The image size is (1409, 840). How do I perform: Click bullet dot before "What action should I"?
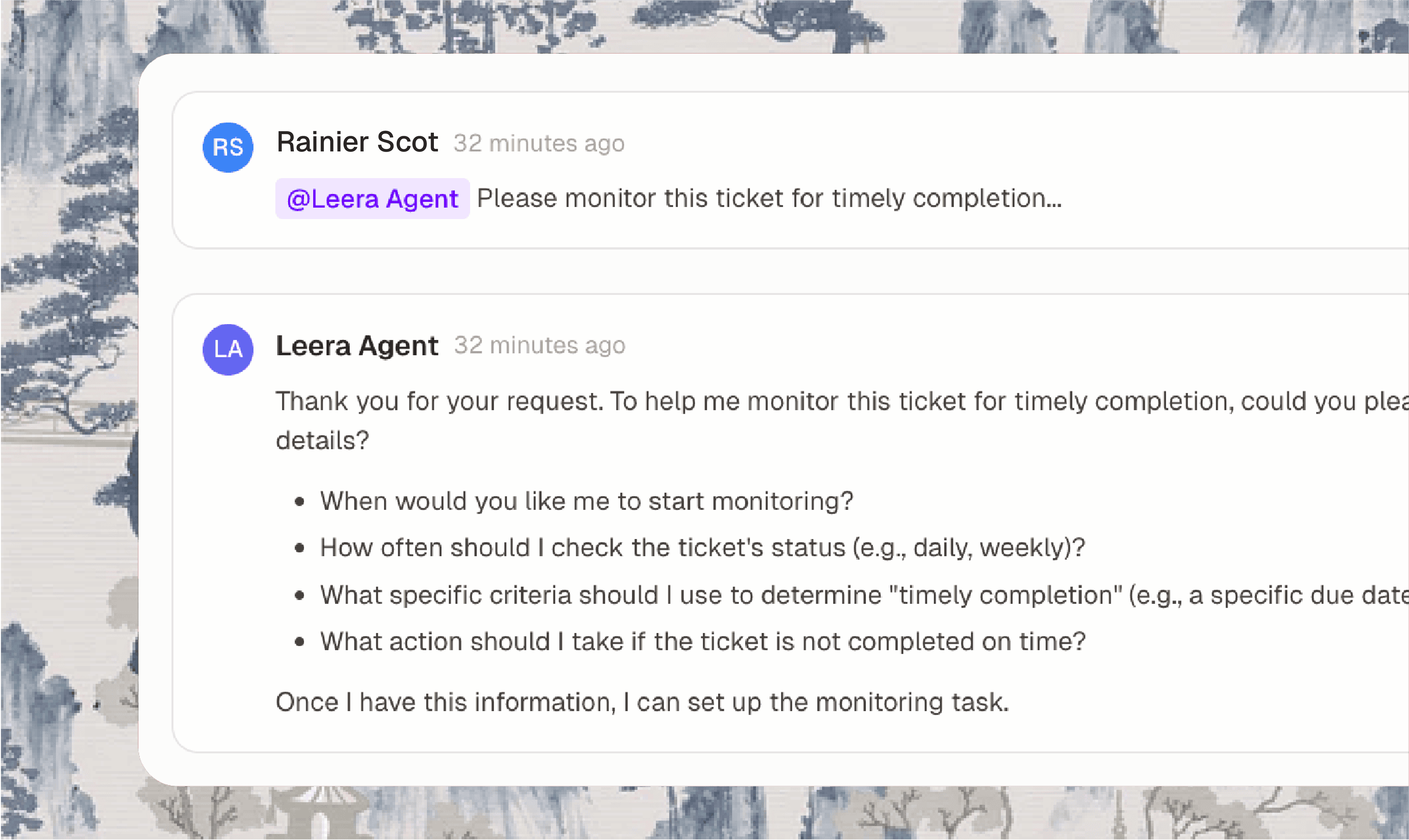click(x=300, y=643)
